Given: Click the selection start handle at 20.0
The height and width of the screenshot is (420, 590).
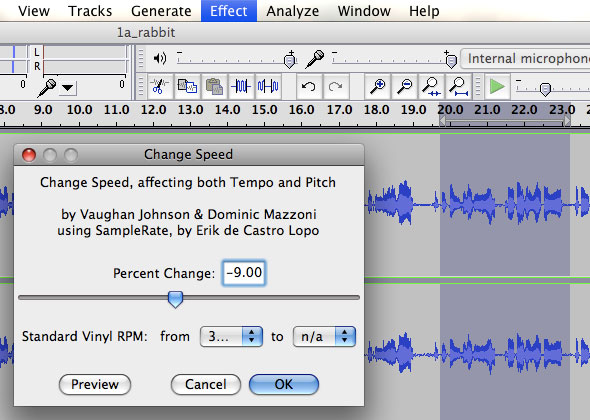Looking at the screenshot, I should (x=442, y=121).
